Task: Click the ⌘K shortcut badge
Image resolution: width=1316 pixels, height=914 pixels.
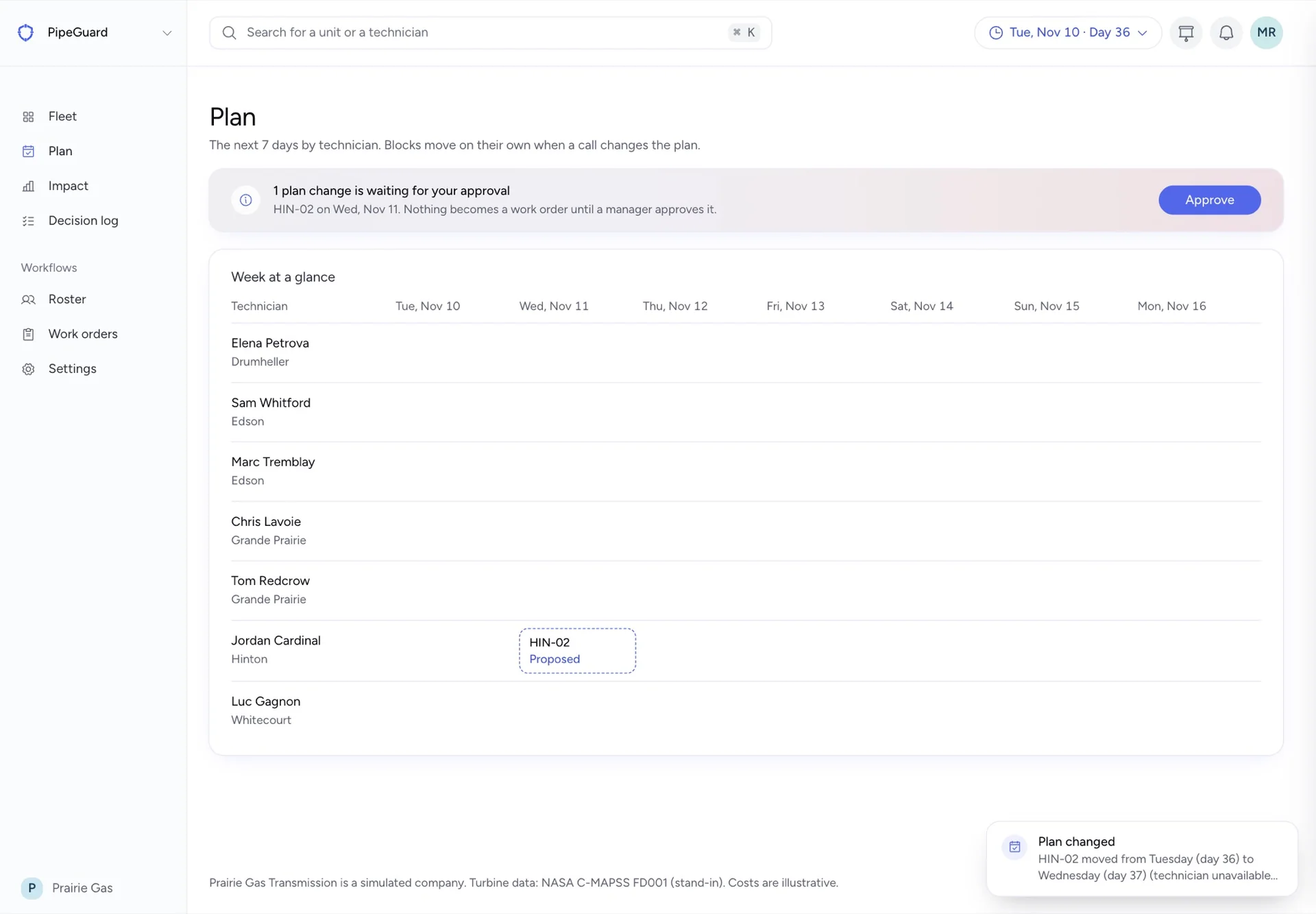Action: [744, 32]
